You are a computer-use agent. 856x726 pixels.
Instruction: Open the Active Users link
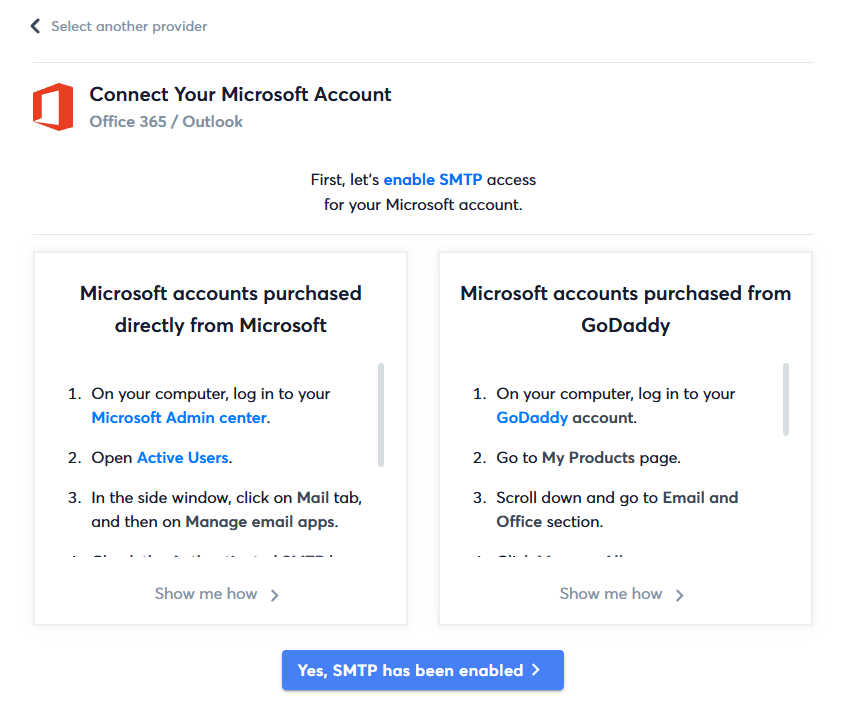coord(183,458)
